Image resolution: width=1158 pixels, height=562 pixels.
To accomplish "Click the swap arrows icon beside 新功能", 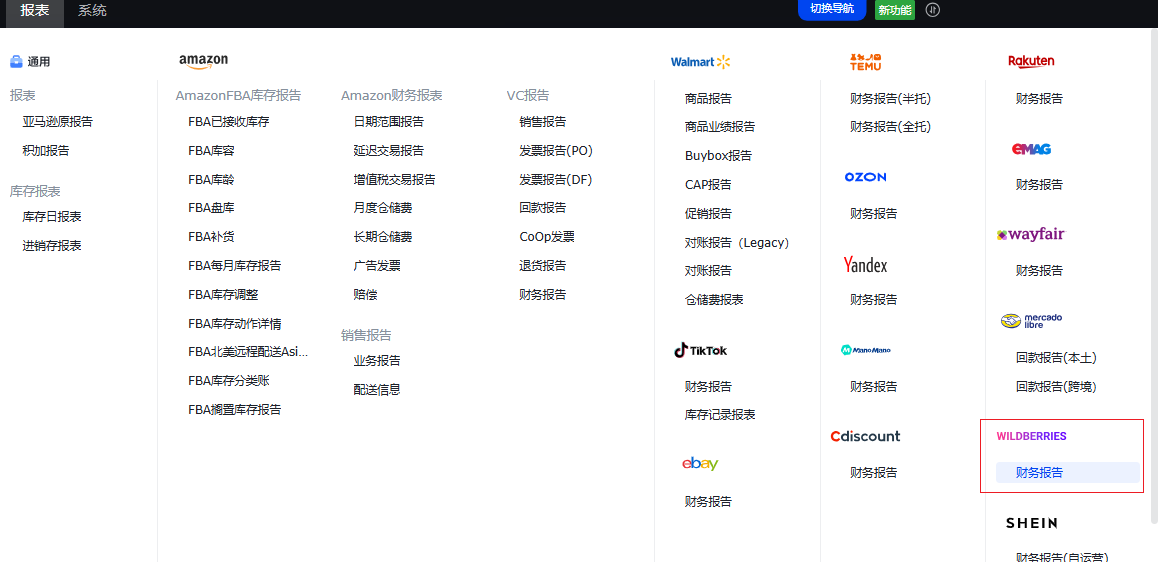I will pyautogui.click(x=933, y=10).
